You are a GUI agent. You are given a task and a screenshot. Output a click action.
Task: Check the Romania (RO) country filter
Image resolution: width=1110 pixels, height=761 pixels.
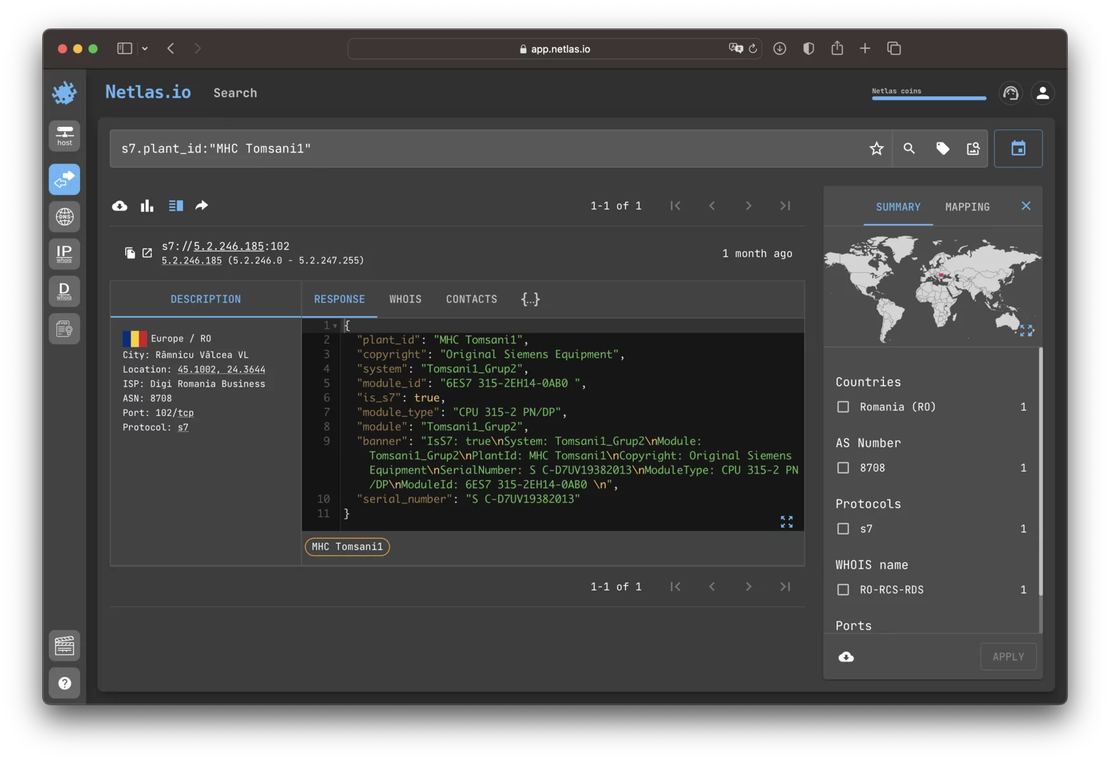(843, 407)
